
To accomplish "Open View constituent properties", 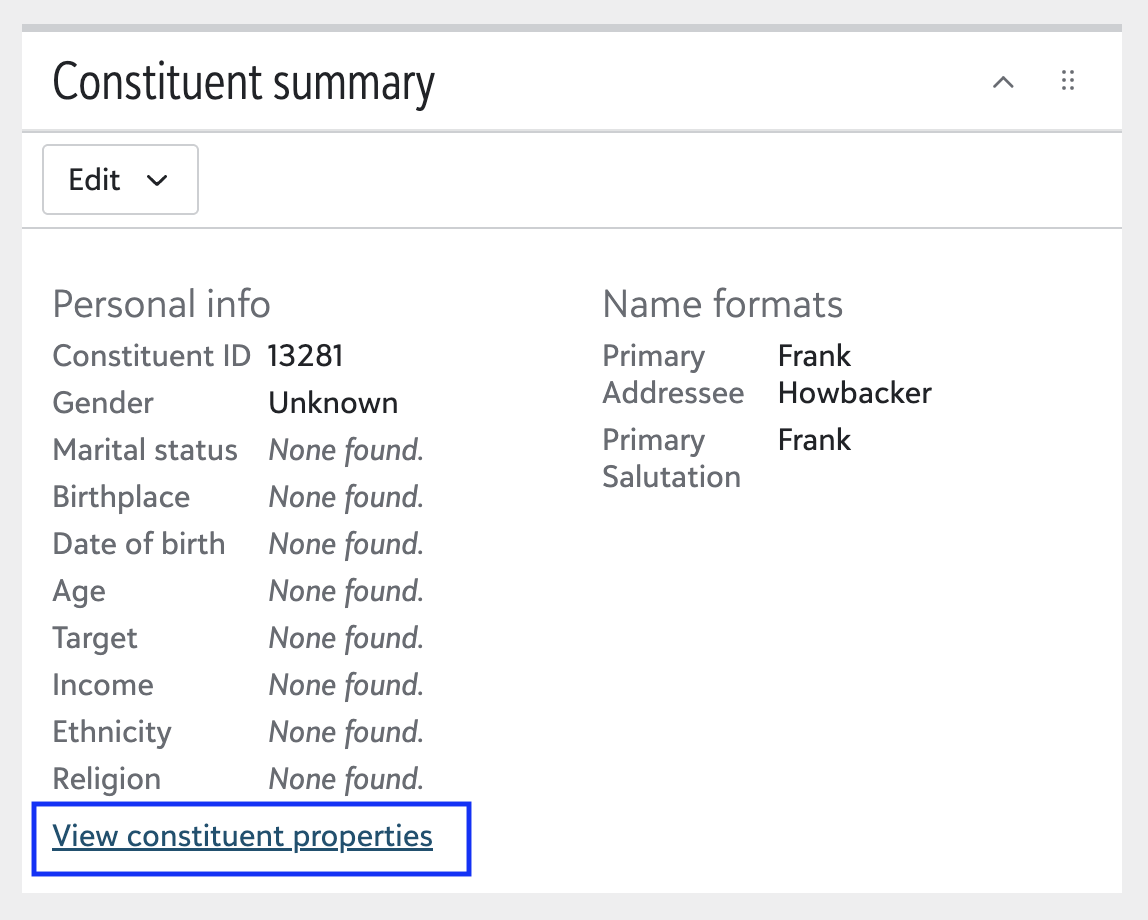I will [242, 836].
